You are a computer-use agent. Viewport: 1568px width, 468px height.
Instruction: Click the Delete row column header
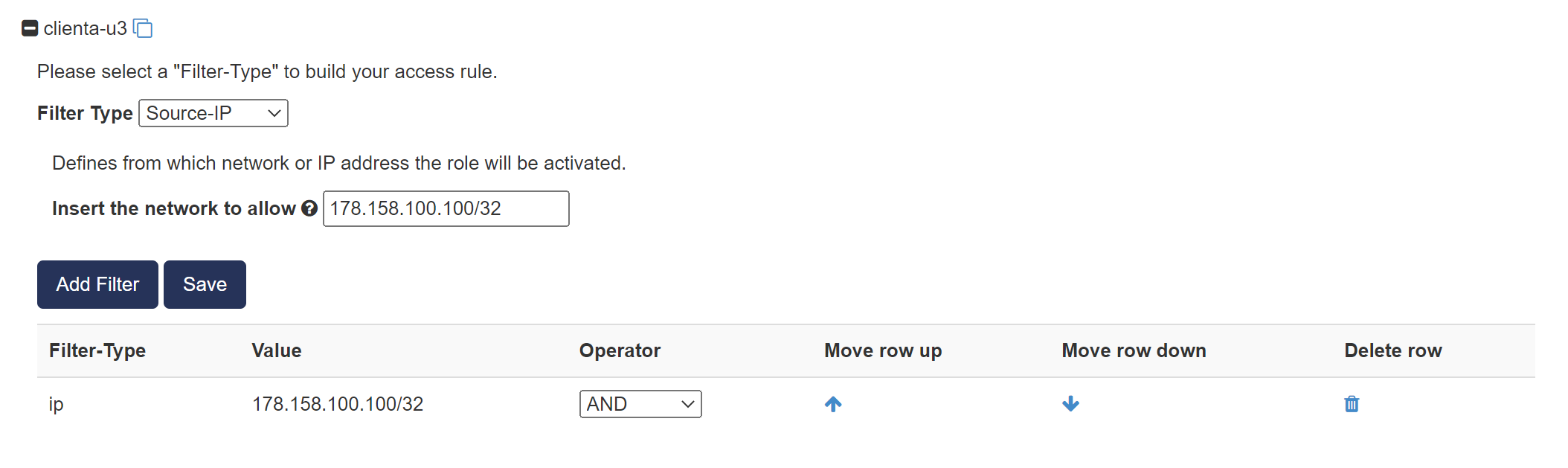coord(1392,350)
